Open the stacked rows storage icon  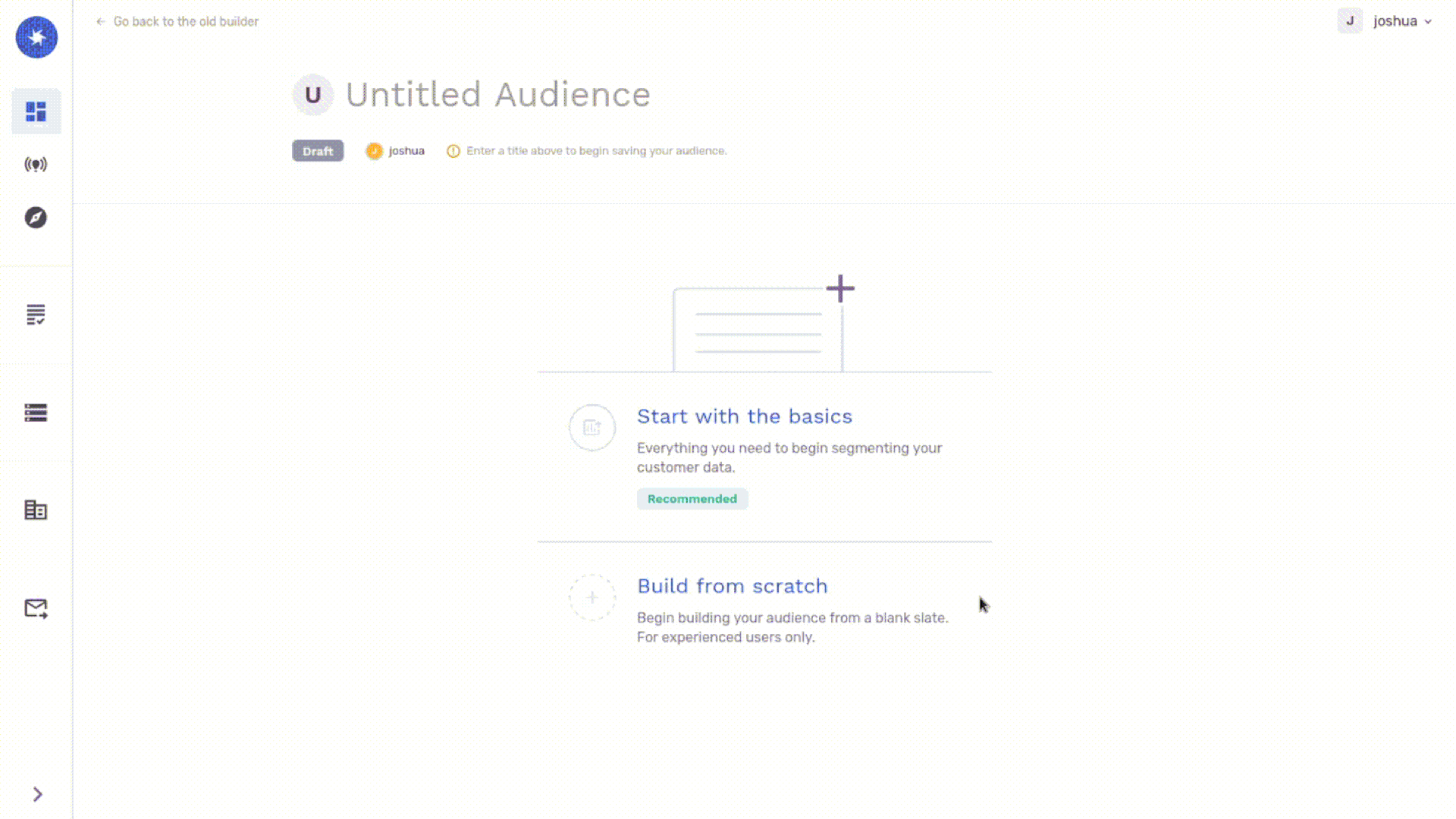(36, 413)
